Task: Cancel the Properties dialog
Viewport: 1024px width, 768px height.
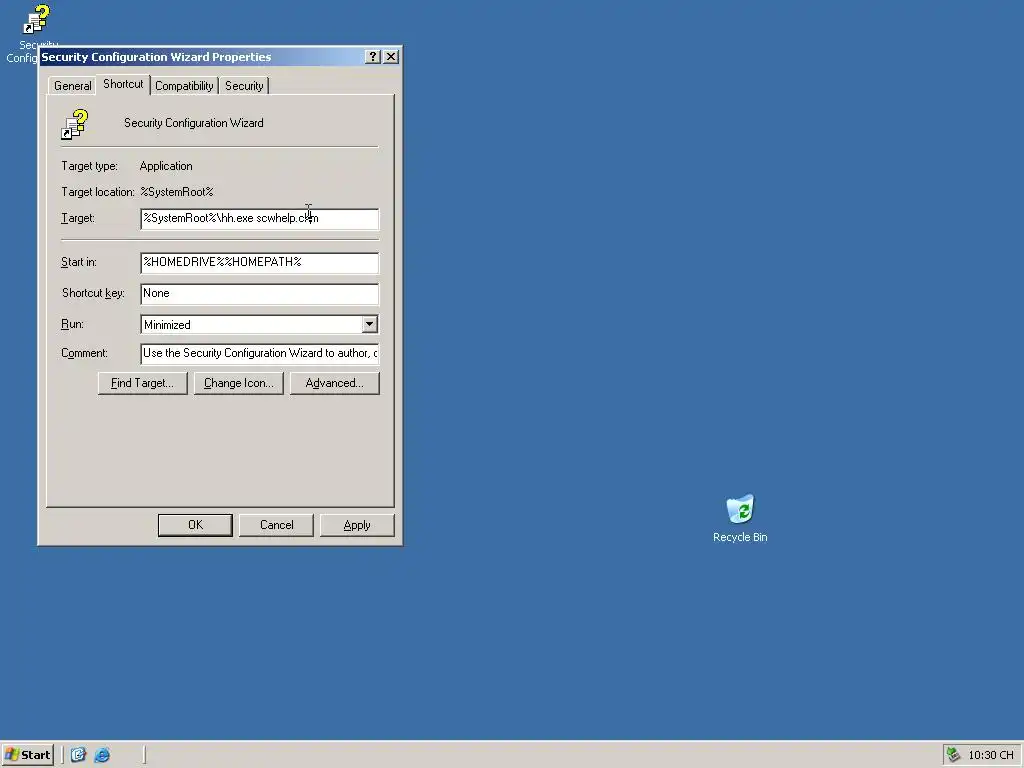Action: (x=276, y=525)
